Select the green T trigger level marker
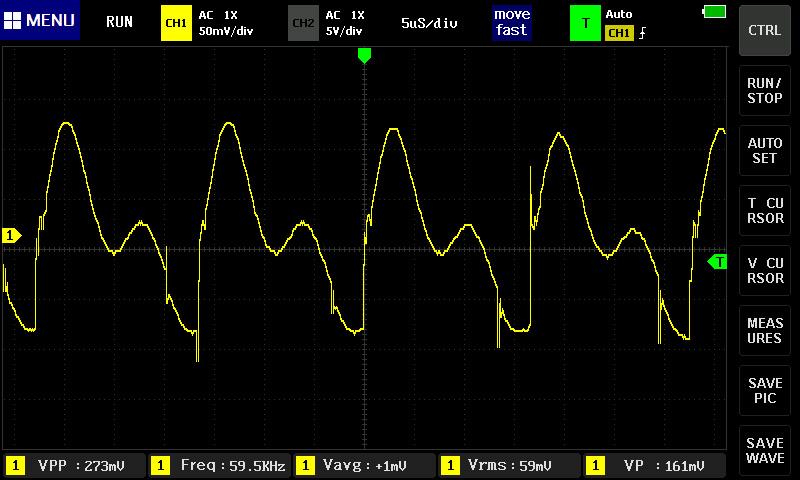Image resolution: width=800 pixels, height=480 pixels. [717, 262]
